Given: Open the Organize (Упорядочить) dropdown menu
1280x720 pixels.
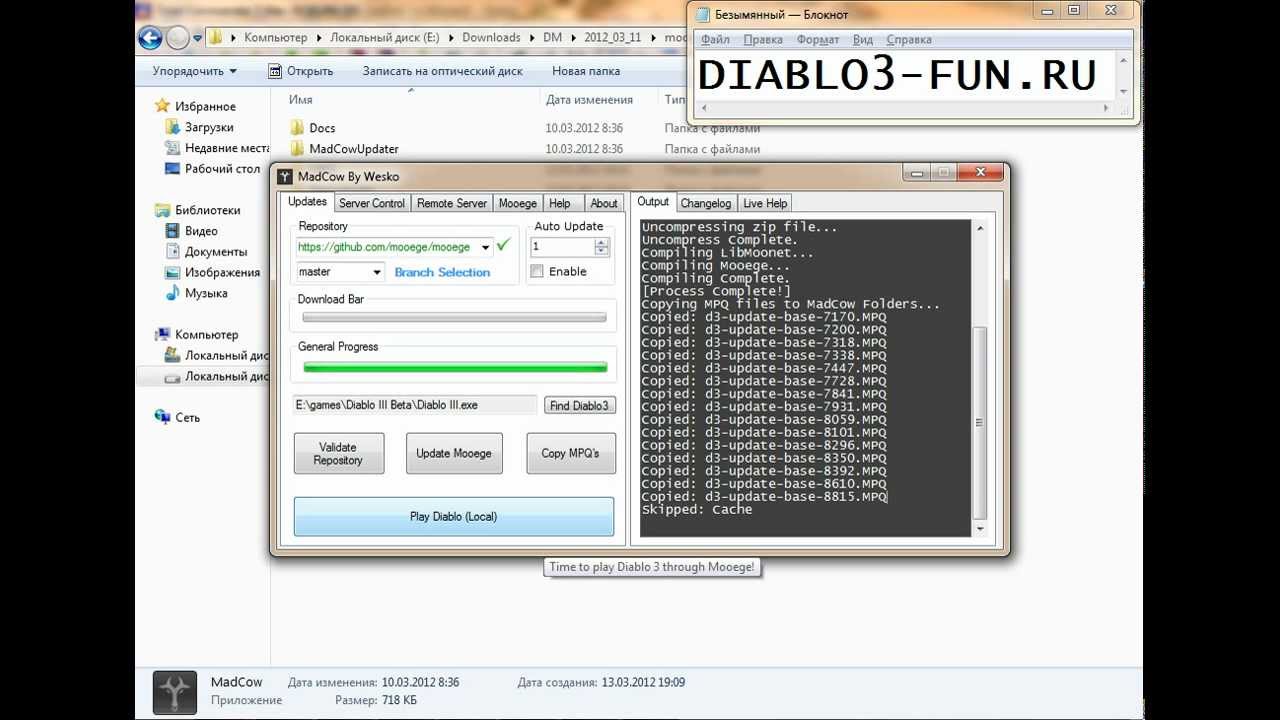Looking at the screenshot, I should [x=195, y=71].
